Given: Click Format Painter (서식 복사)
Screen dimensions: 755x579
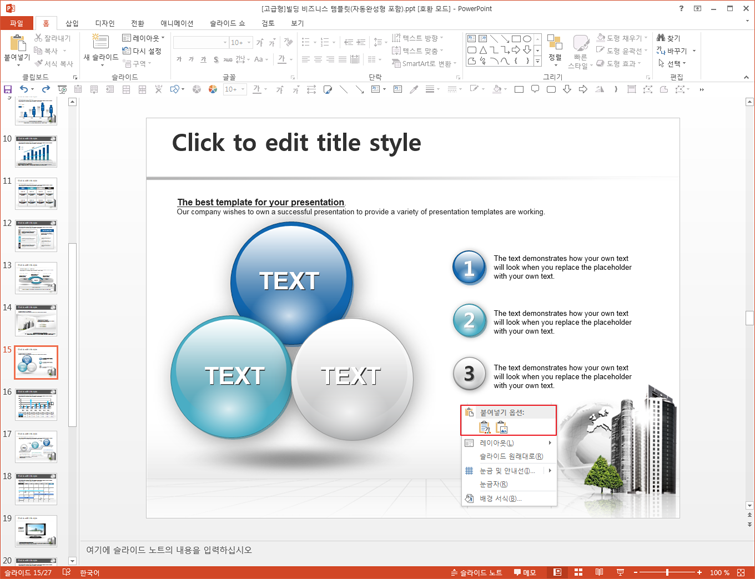Looking at the screenshot, I should coord(54,64).
